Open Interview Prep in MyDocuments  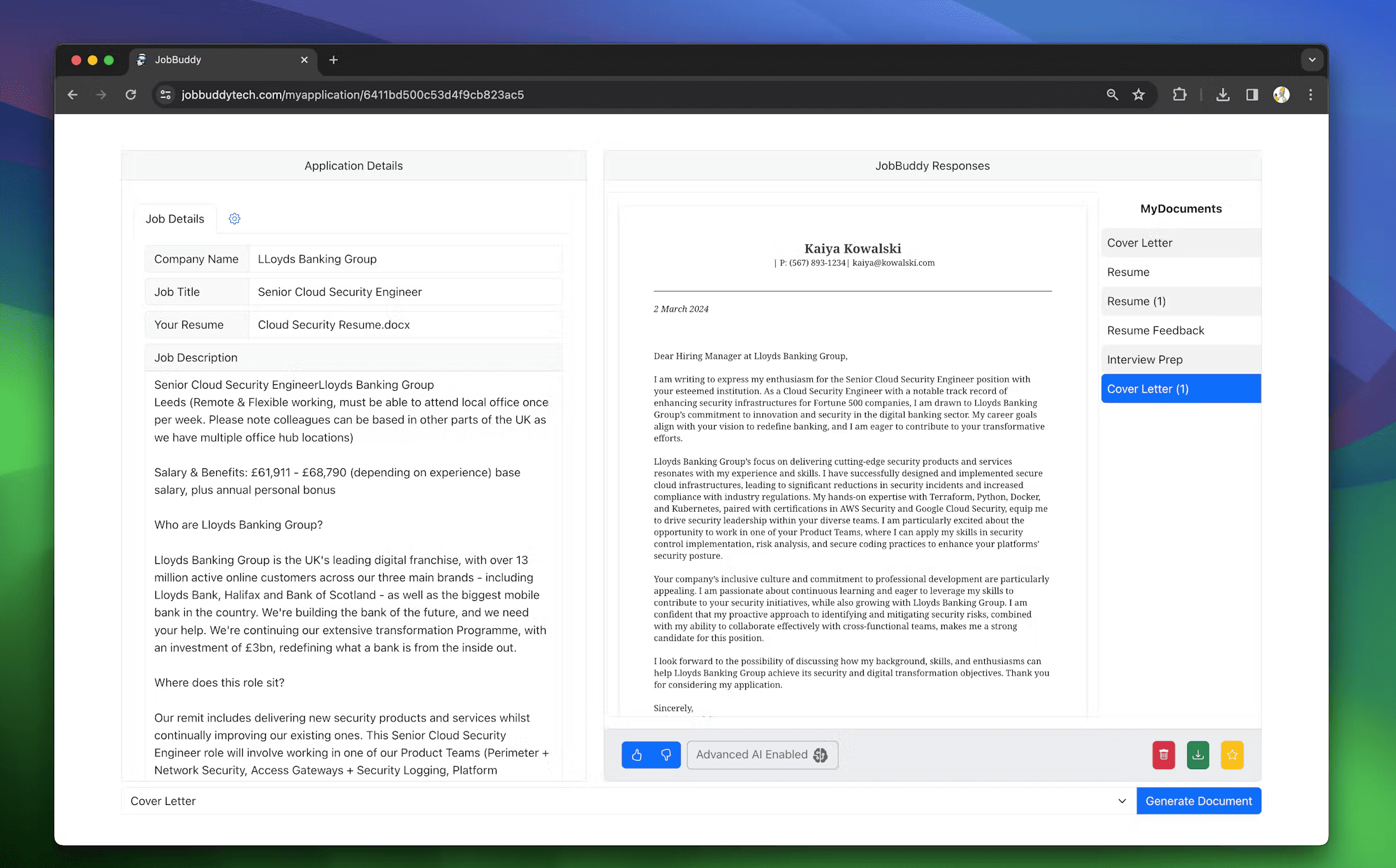pos(1181,360)
